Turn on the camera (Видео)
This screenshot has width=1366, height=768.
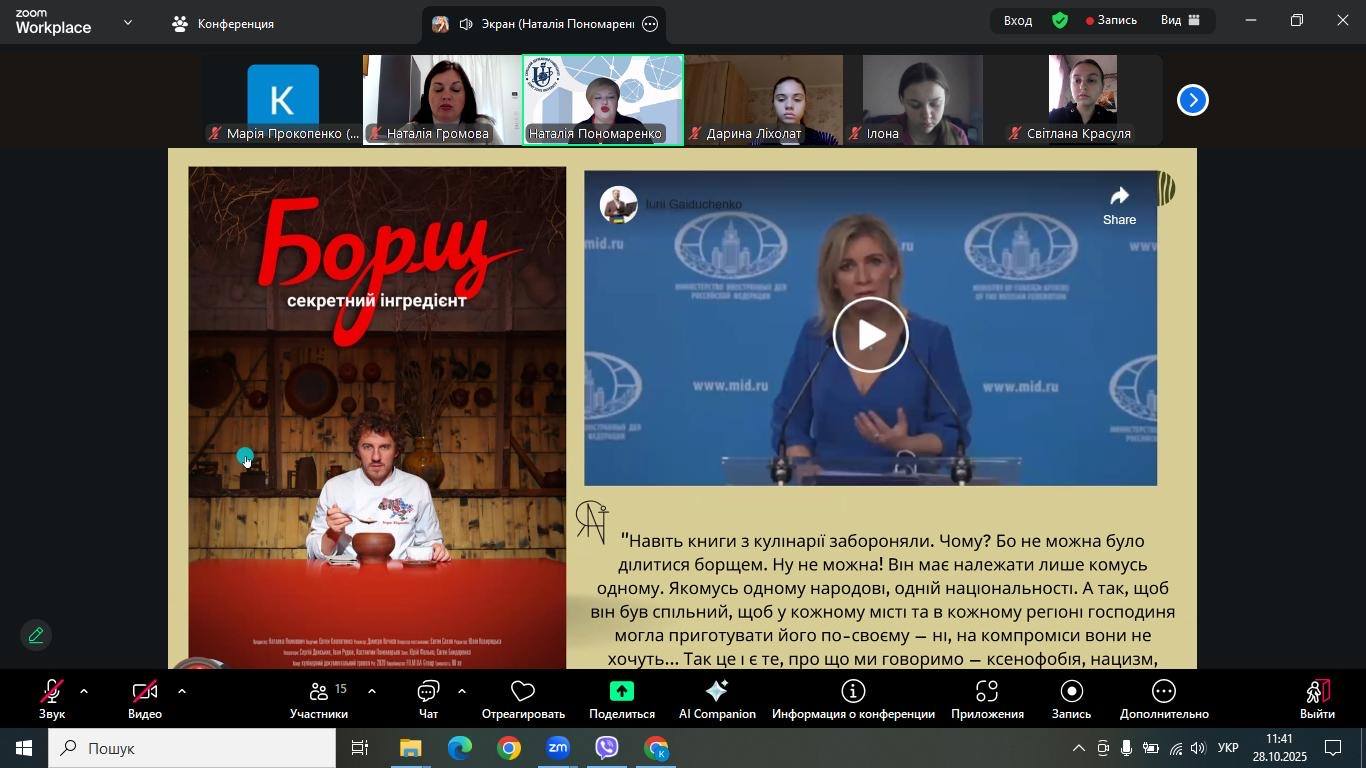pos(144,699)
